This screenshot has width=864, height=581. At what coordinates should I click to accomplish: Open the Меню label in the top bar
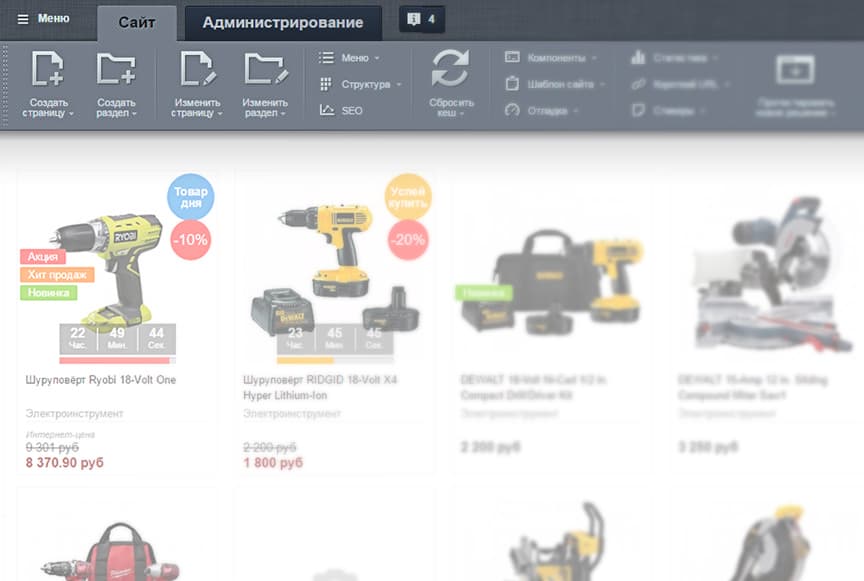tap(53, 19)
